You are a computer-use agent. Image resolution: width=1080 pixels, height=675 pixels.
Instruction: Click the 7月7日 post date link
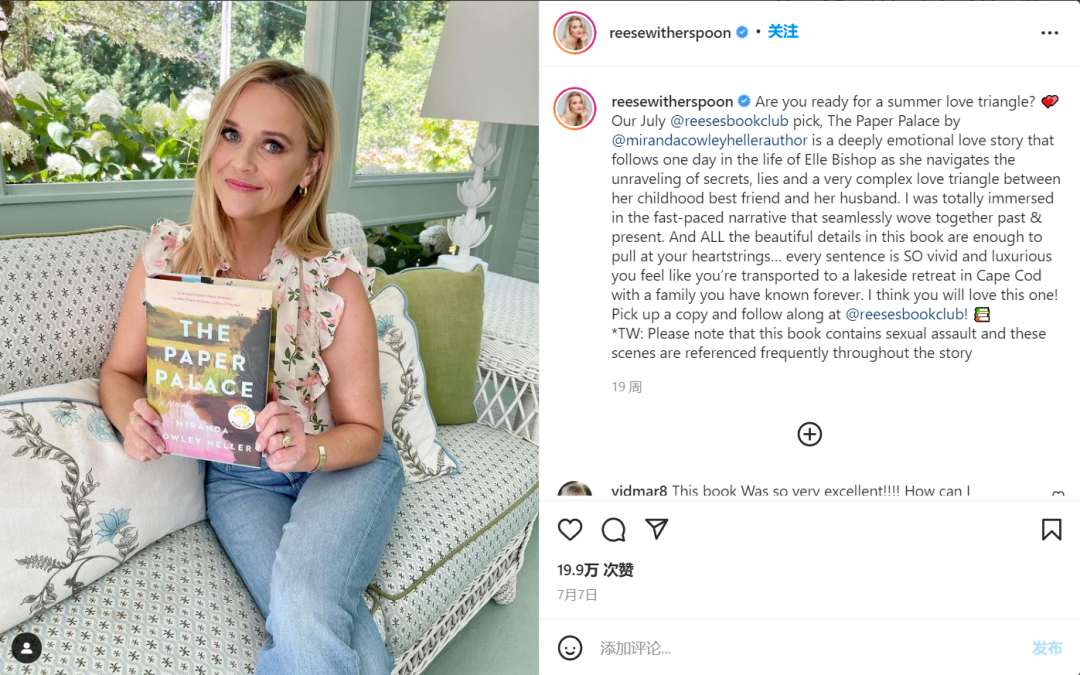tap(577, 594)
